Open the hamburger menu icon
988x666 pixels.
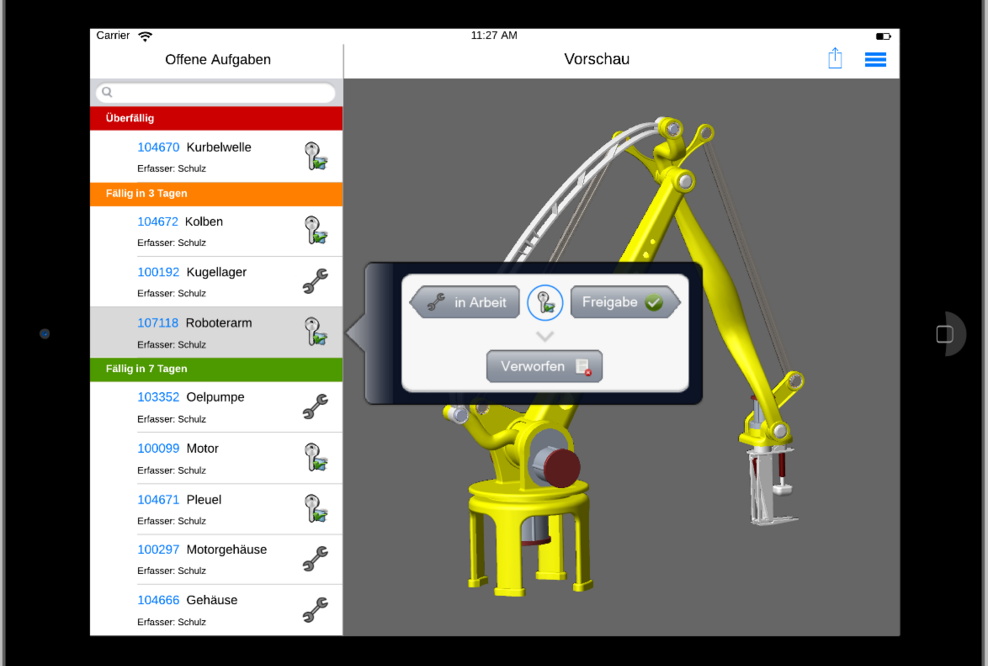(875, 59)
